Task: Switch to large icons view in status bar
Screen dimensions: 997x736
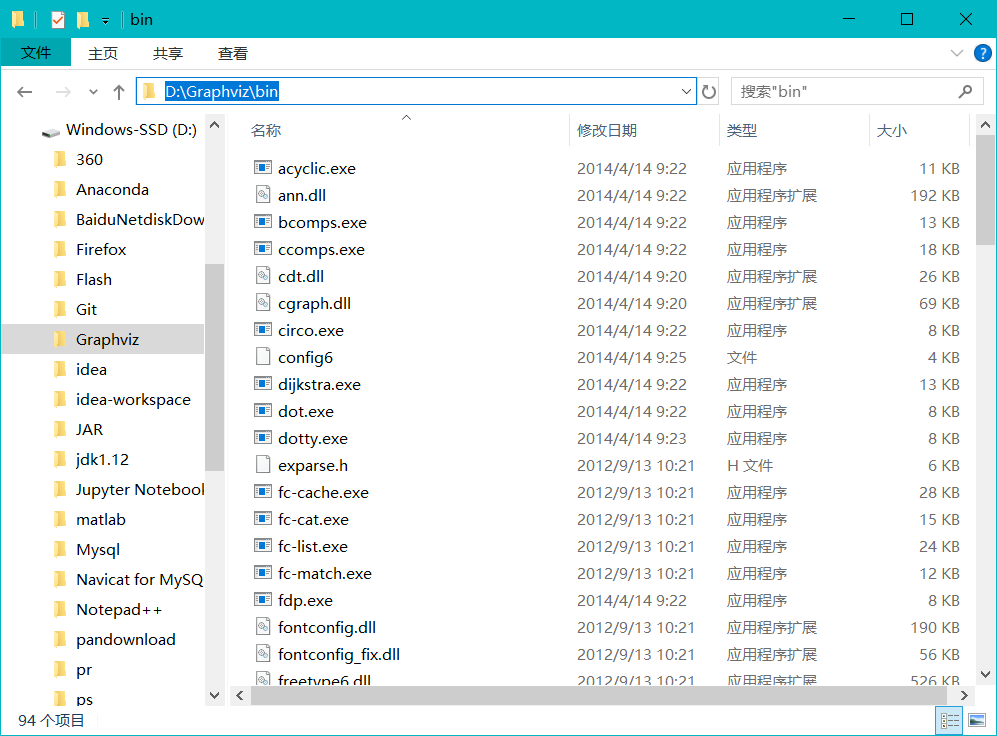Action: click(977, 721)
